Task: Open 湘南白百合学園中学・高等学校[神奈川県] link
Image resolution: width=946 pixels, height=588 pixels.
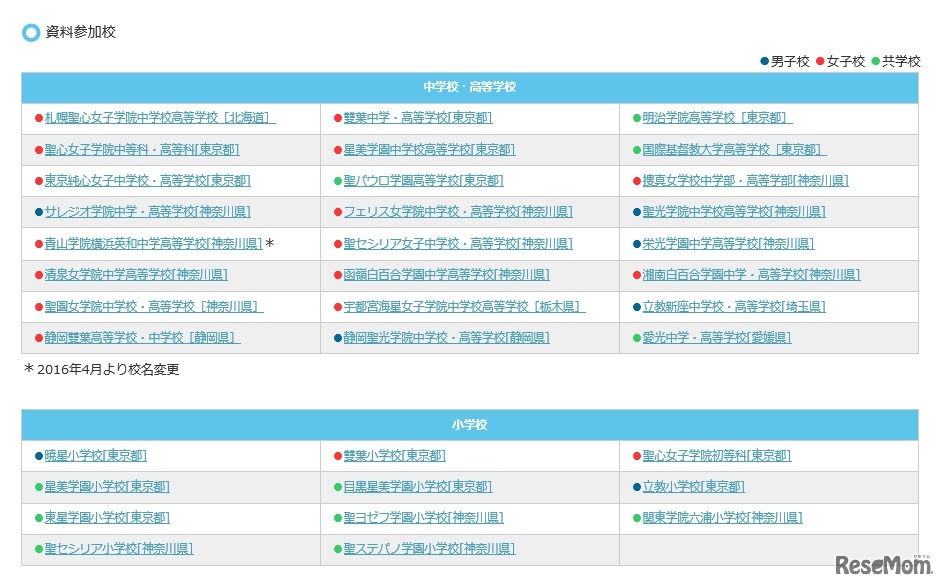Action: [x=752, y=275]
